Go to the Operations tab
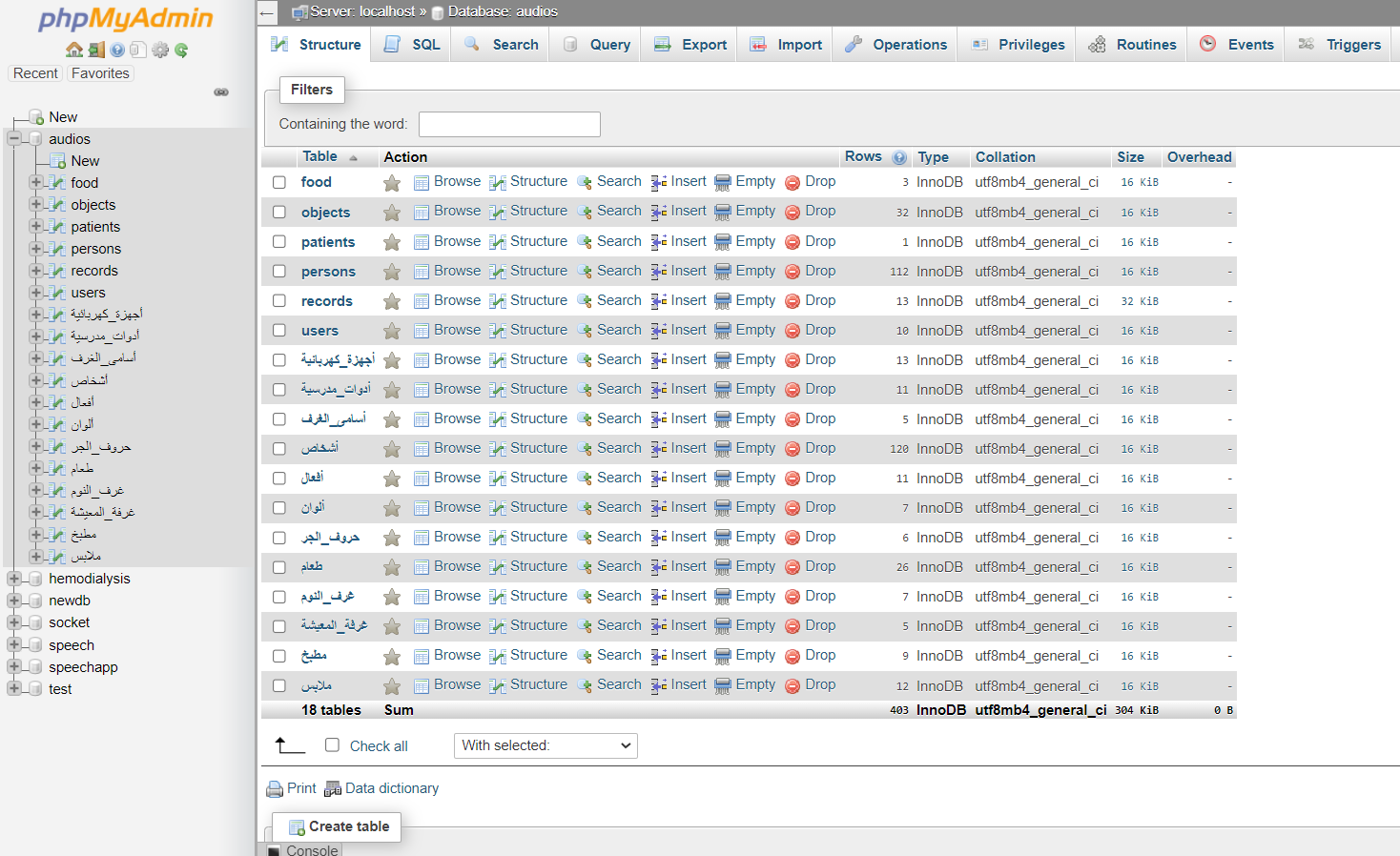This screenshot has width=1400, height=856. pyautogui.click(x=896, y=45)
